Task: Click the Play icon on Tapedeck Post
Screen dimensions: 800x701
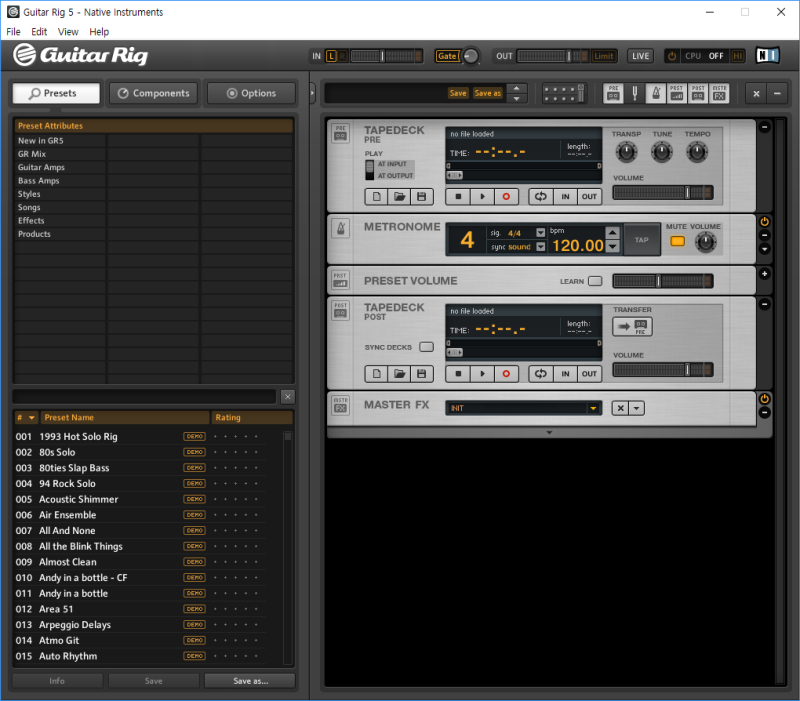Action: pyautogui.click(x=481, y=373)
